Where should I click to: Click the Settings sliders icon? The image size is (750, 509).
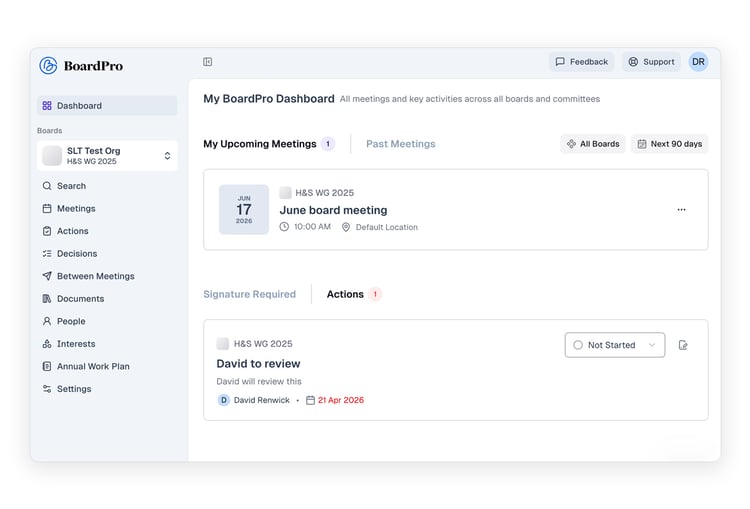tap(47, 389)
